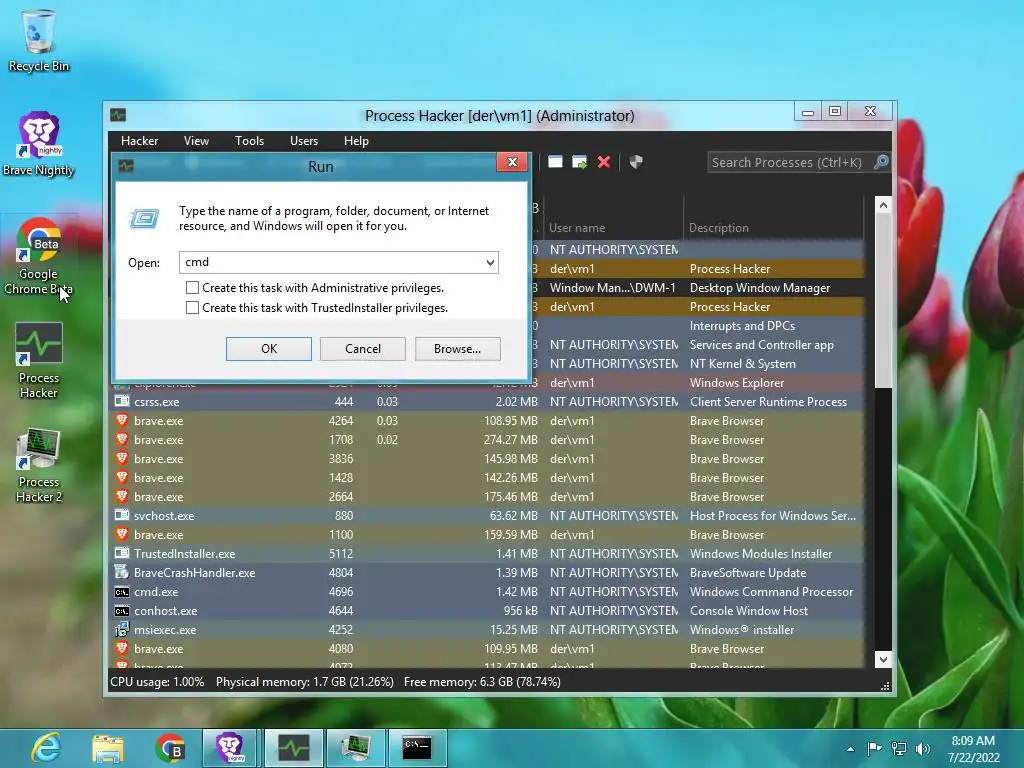
Task: Click the BraveCrashHandler.exe process icon
Action: [121, 571]
